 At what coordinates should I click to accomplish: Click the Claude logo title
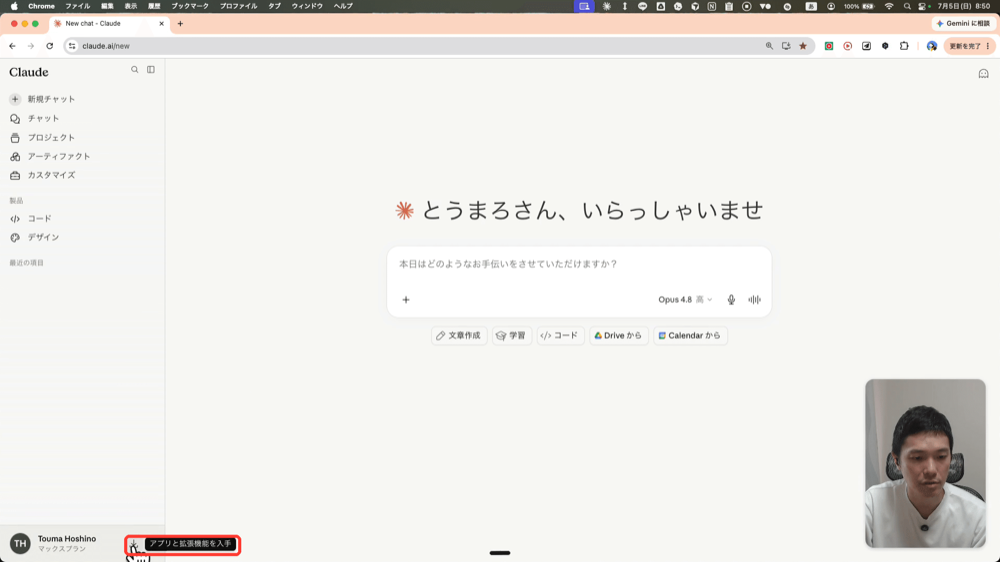29,72
